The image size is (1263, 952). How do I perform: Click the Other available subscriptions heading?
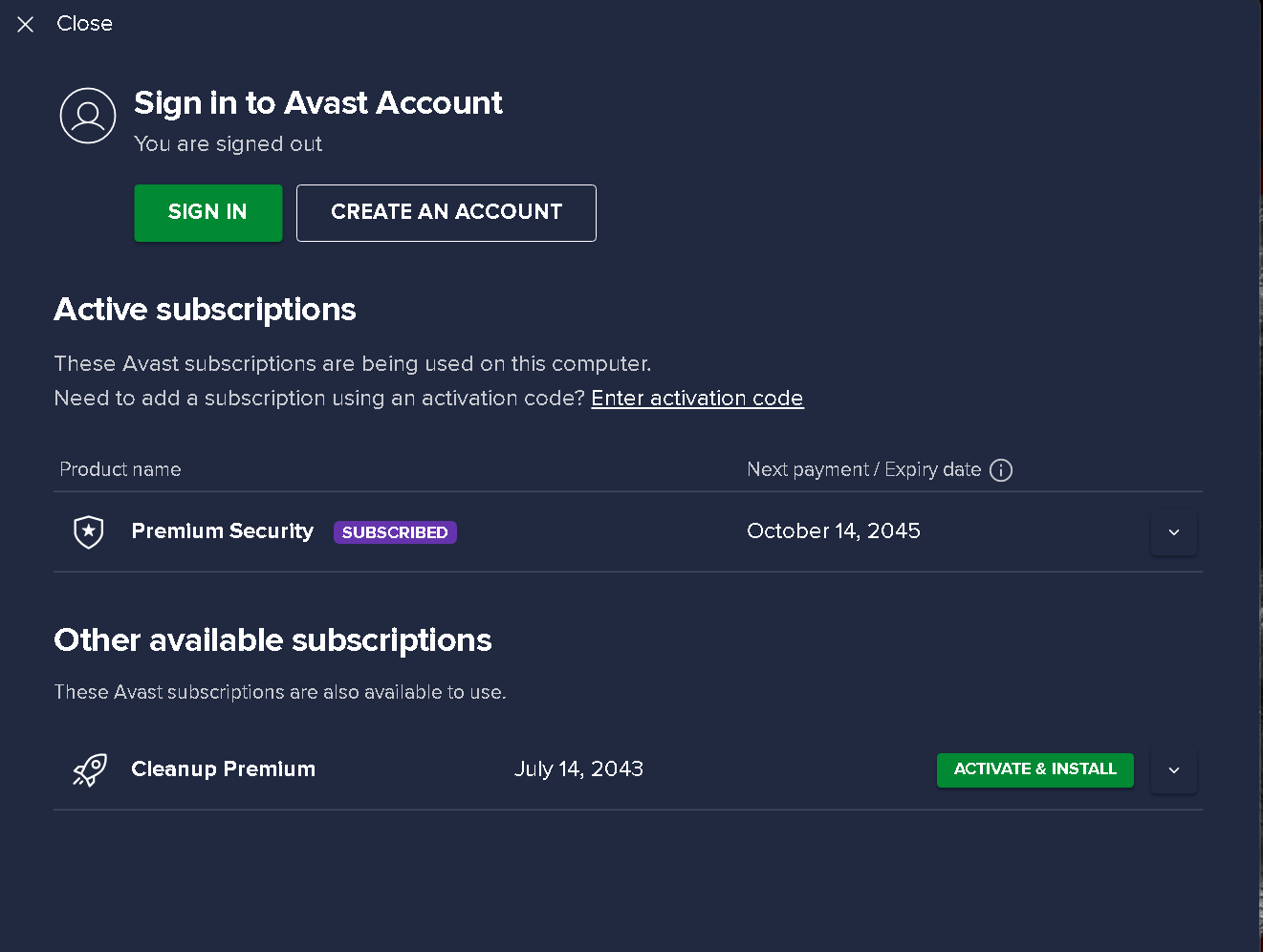(272, 640)
